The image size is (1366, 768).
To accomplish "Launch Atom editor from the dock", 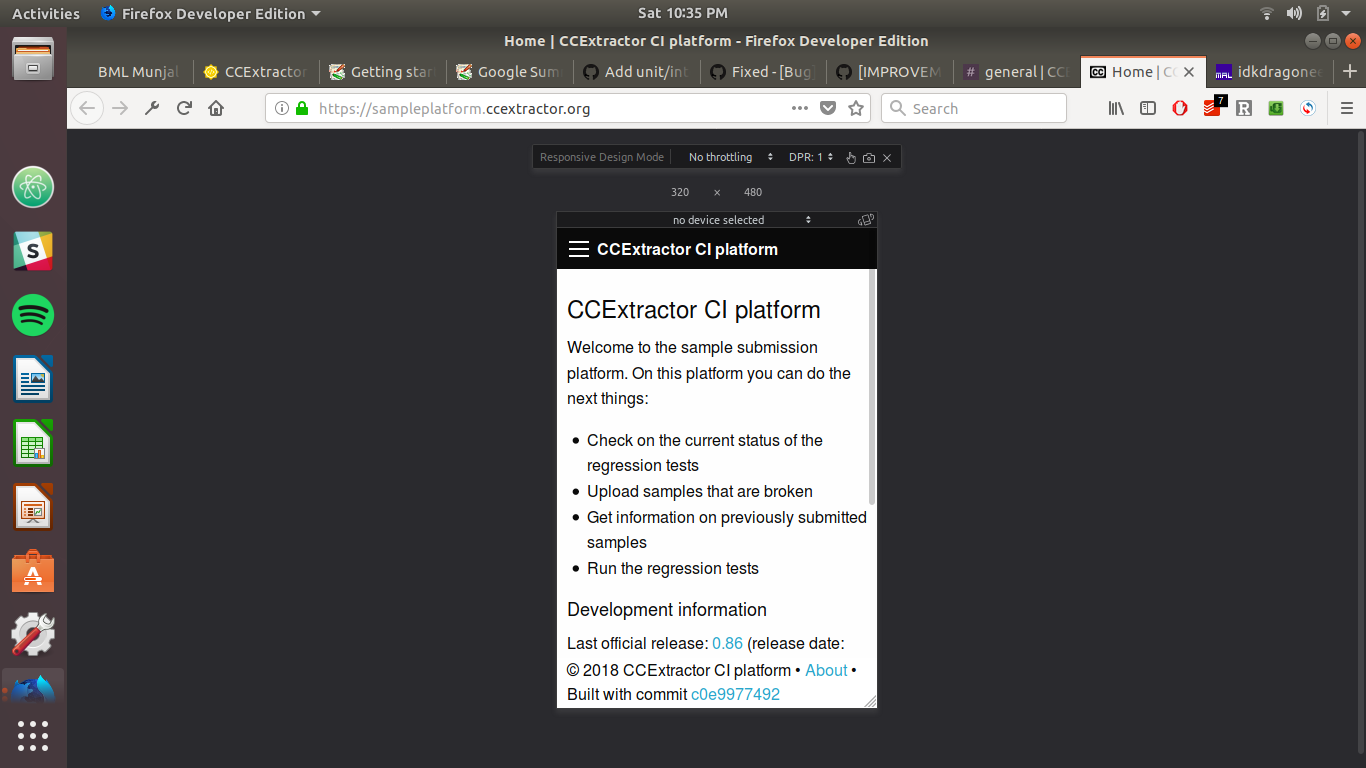I will click(x=33, y=187).
